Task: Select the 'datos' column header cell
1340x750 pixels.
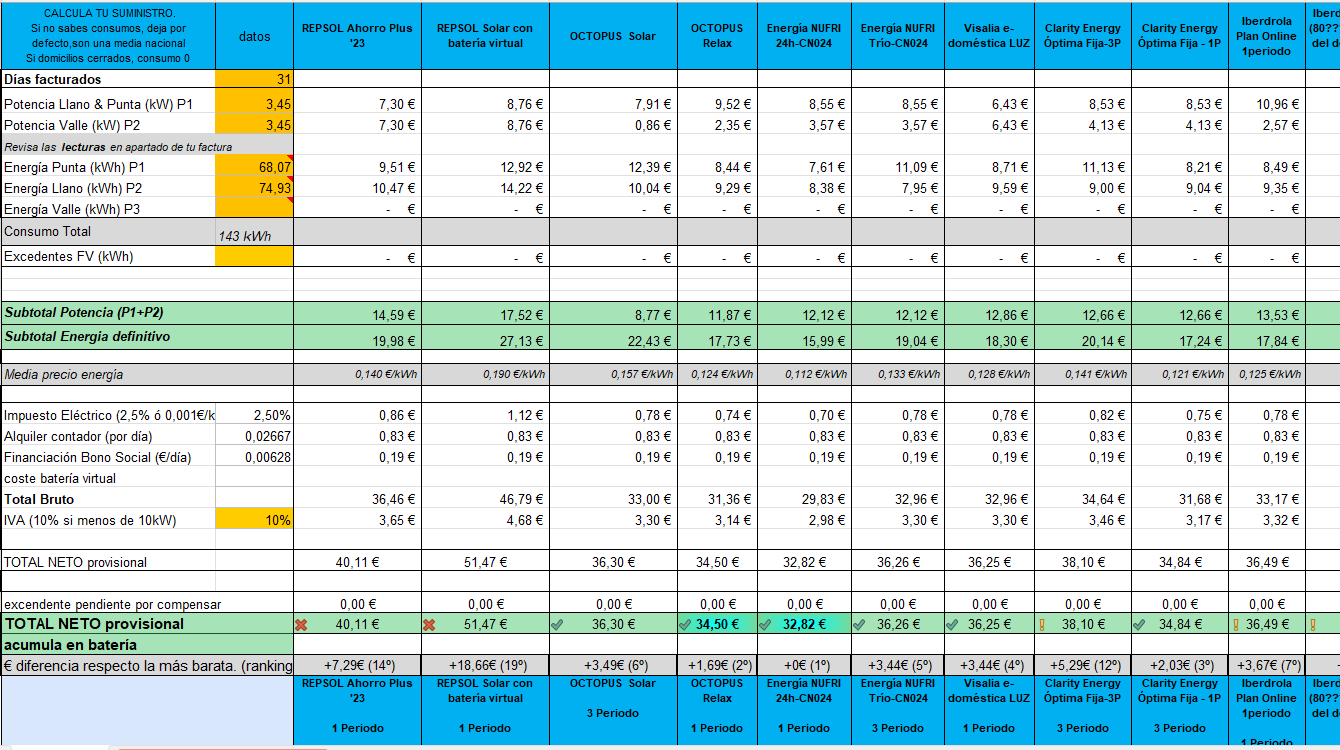Action: pos(254,36)
